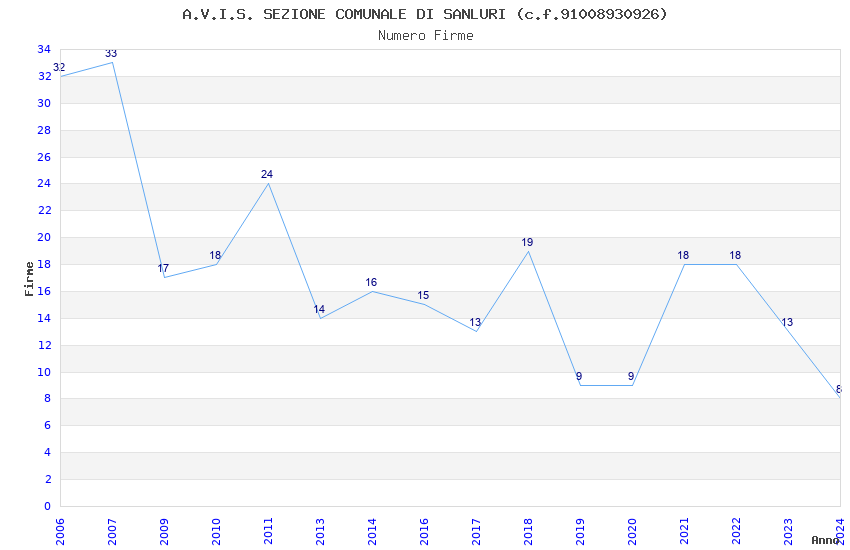
Task: Click data value 18 at the 2021 point
Action: [683, 255]
